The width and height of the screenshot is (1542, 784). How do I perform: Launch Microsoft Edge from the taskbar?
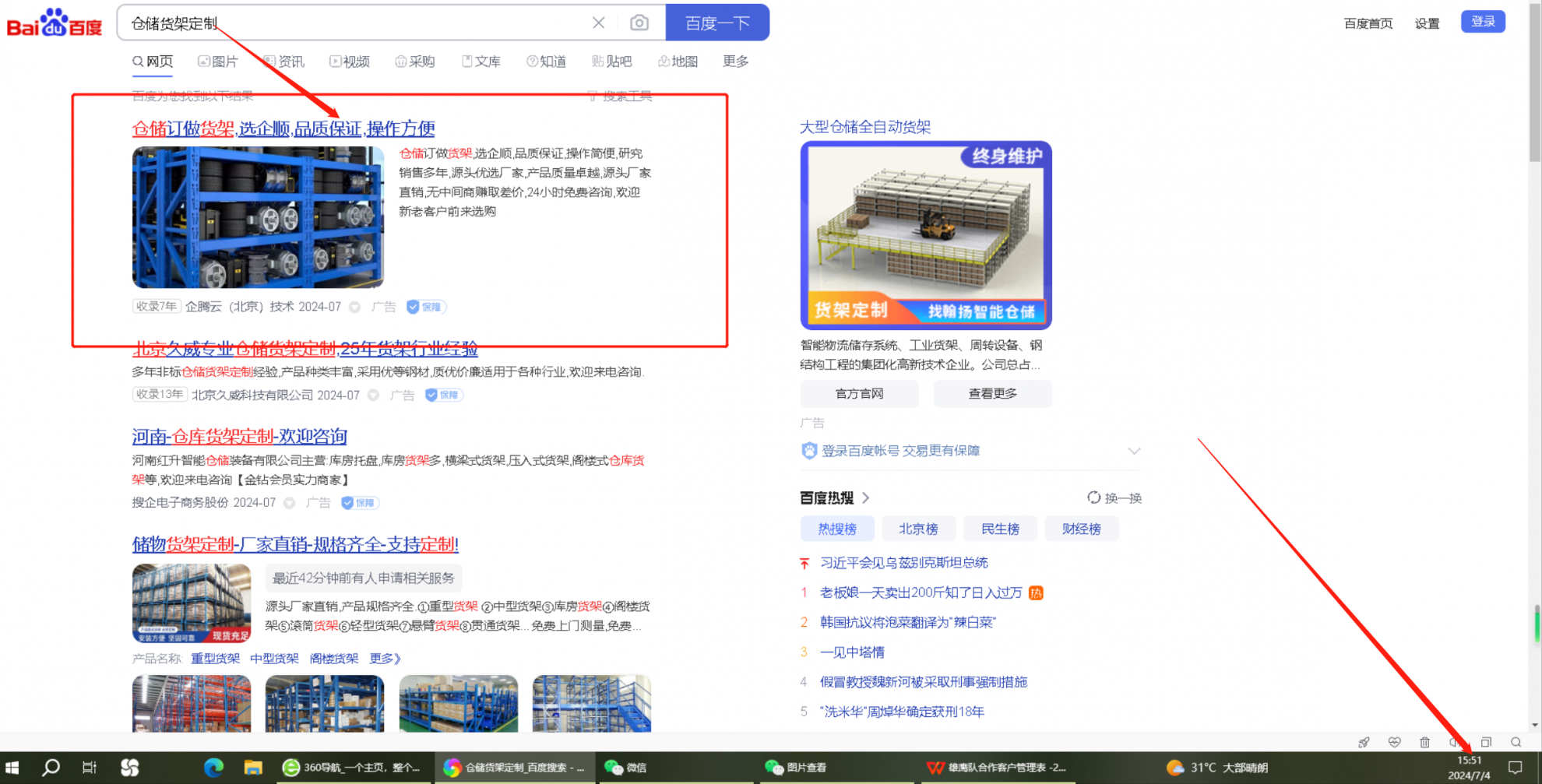tap(213, 768)
